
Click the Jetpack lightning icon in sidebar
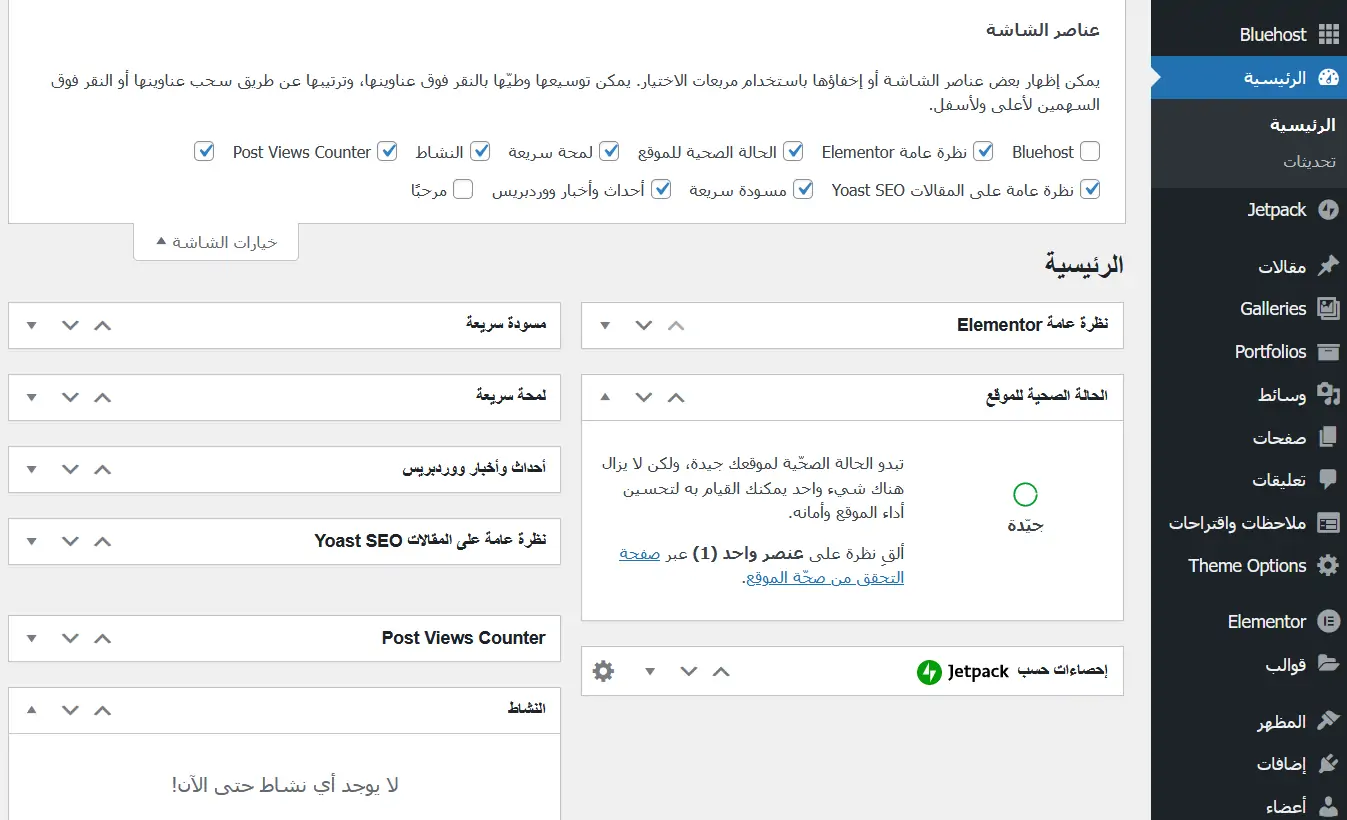click(1328, 210)
